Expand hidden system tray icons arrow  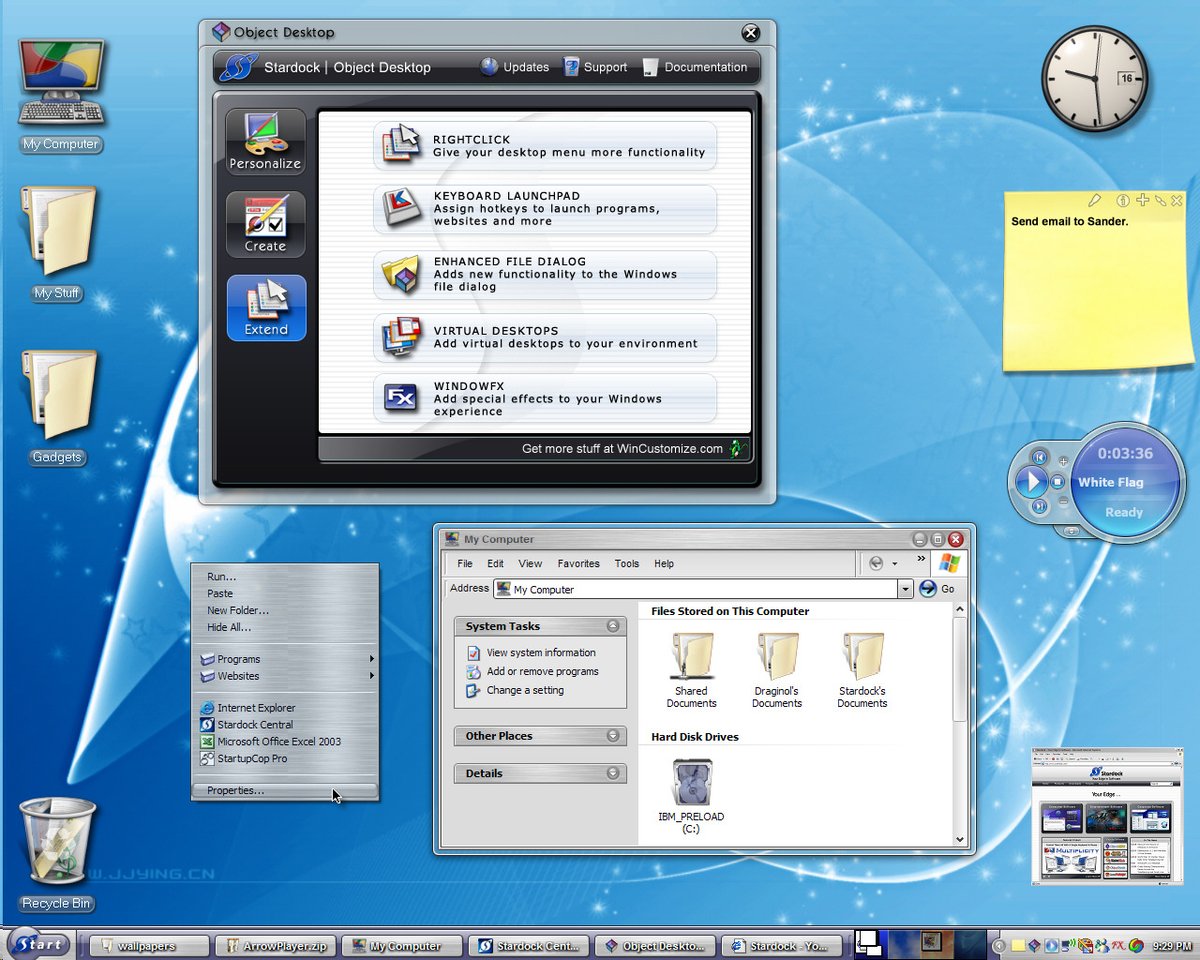[x=998, y=945]
